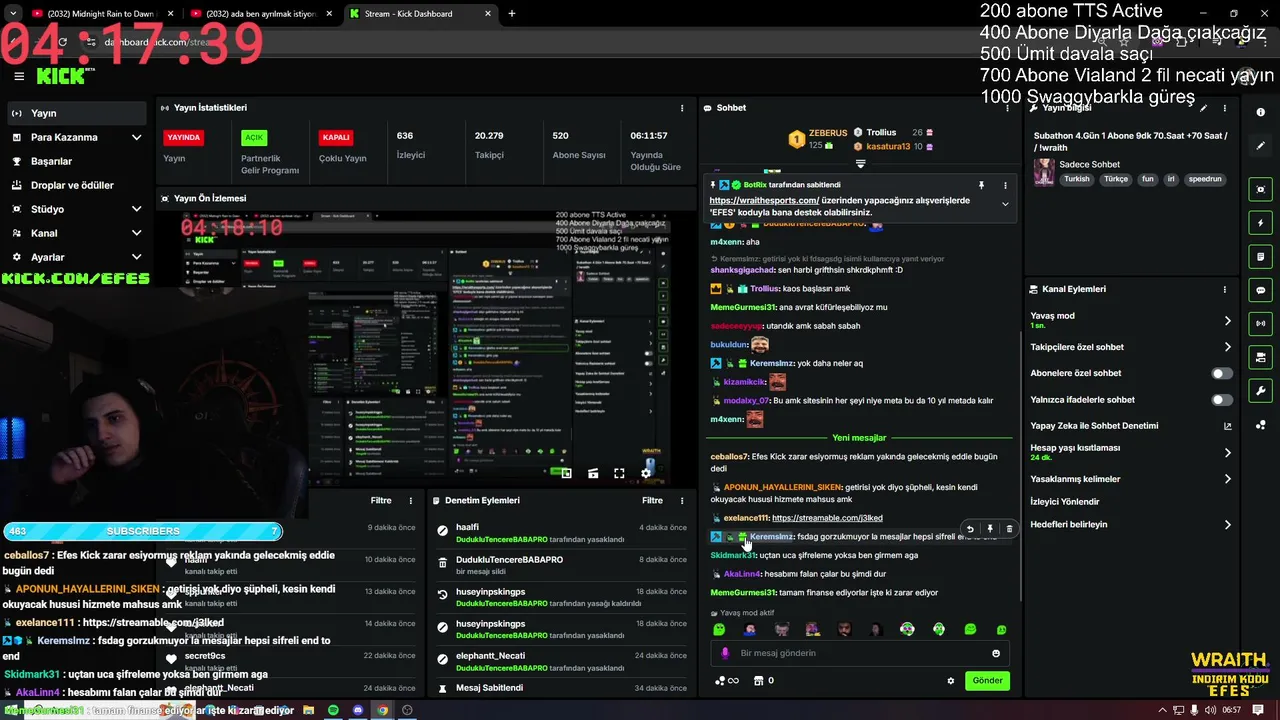This screenshot has height=720, width=1280.
Task: Click the pencil edit icon in right toolbar
Action: (1261, 146)
